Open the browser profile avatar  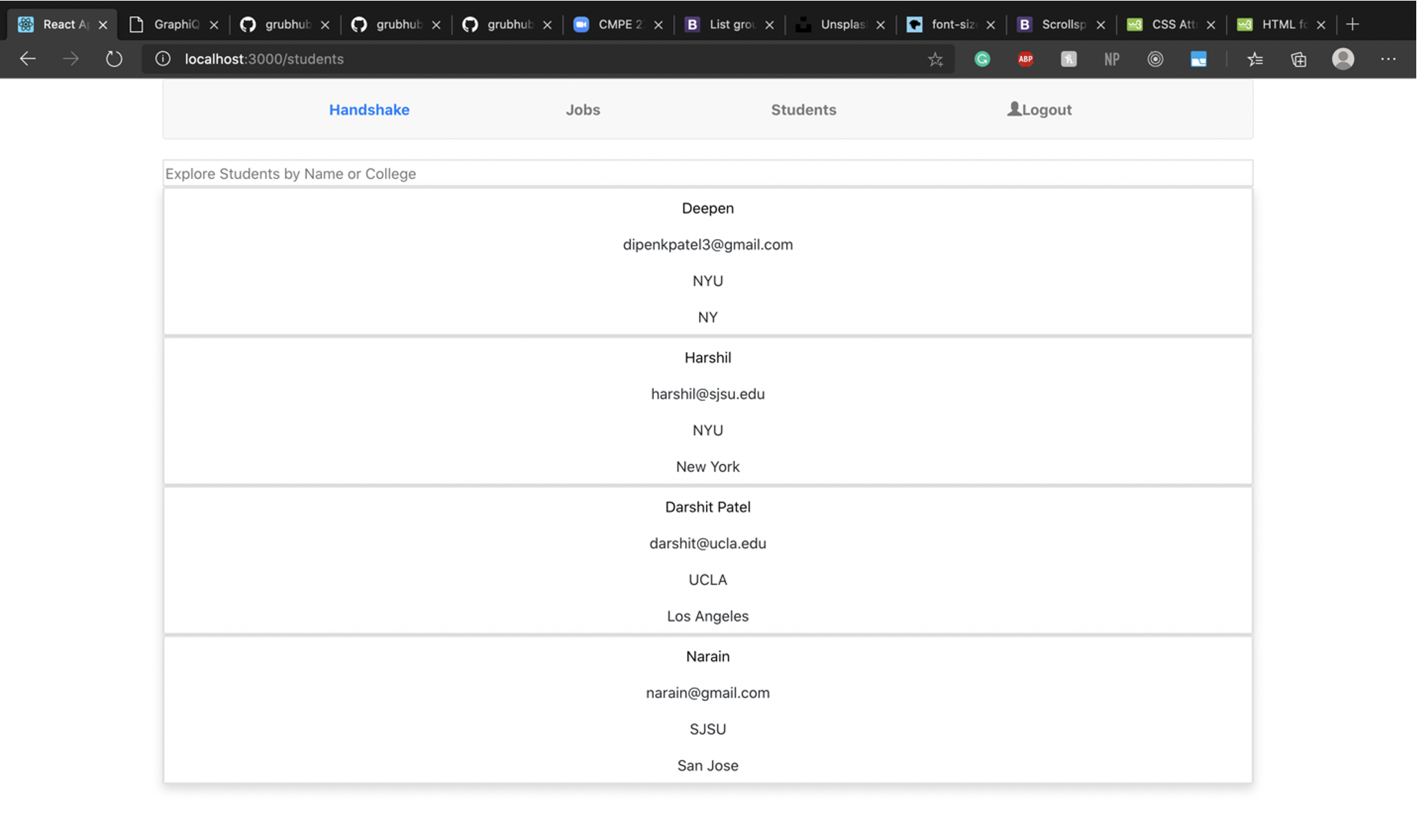(x=1343, y=59)
